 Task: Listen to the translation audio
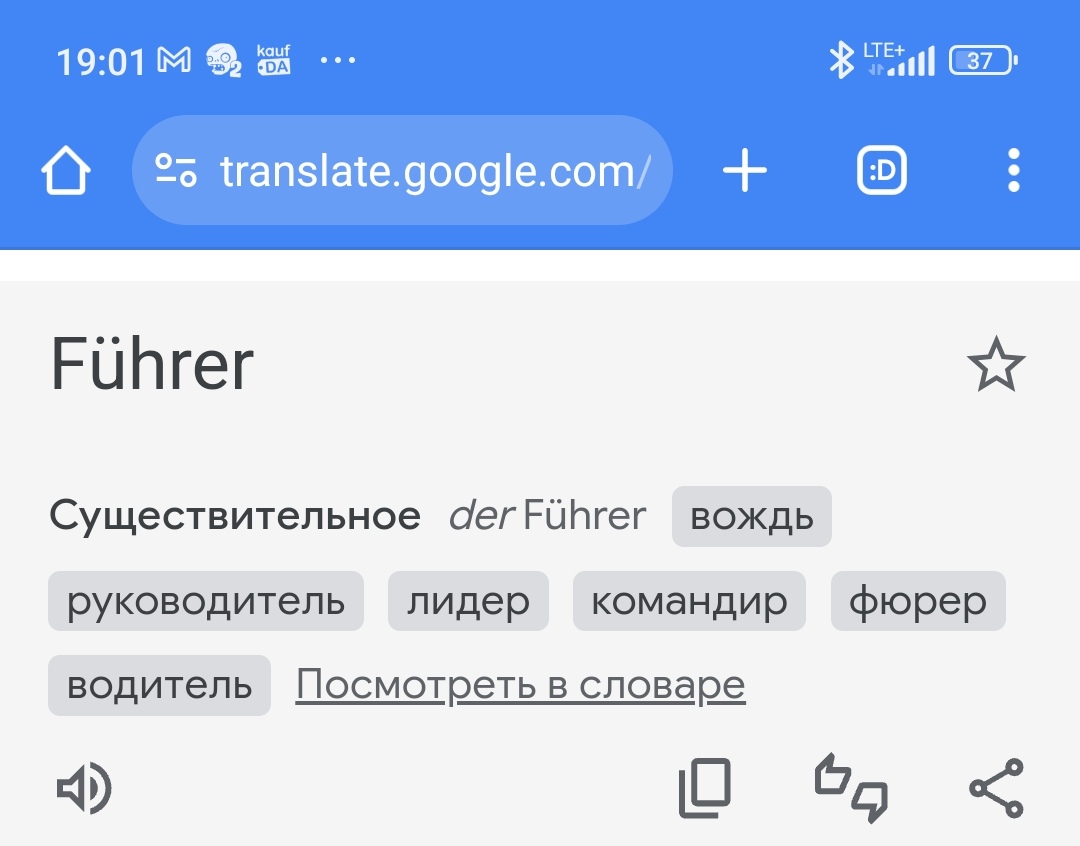tap(84, 790)
